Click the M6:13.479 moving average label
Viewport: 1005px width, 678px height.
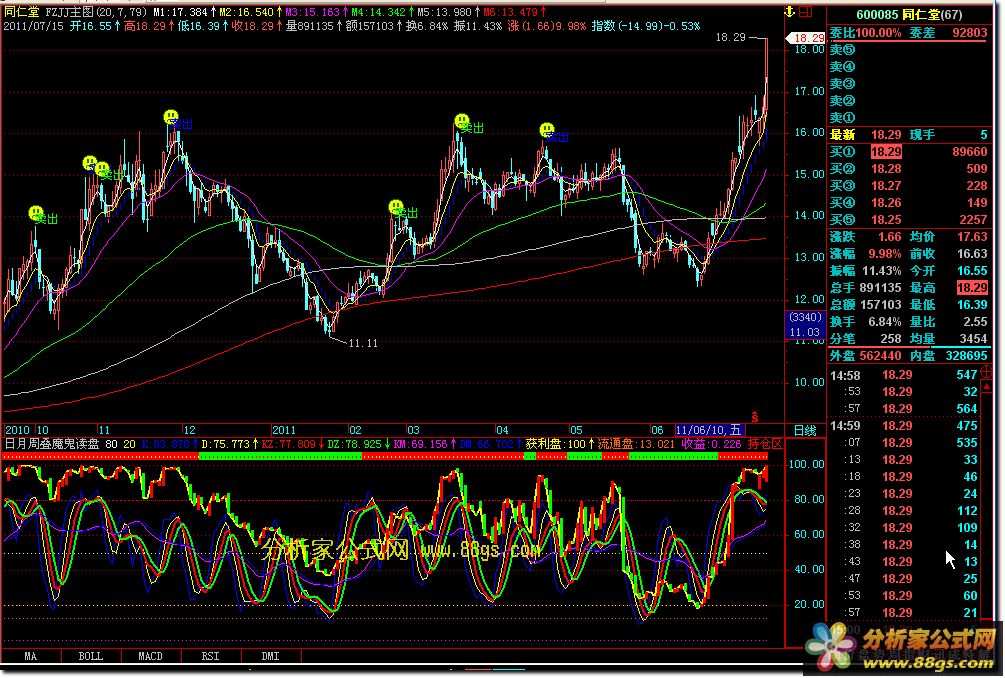pos(510,12)
